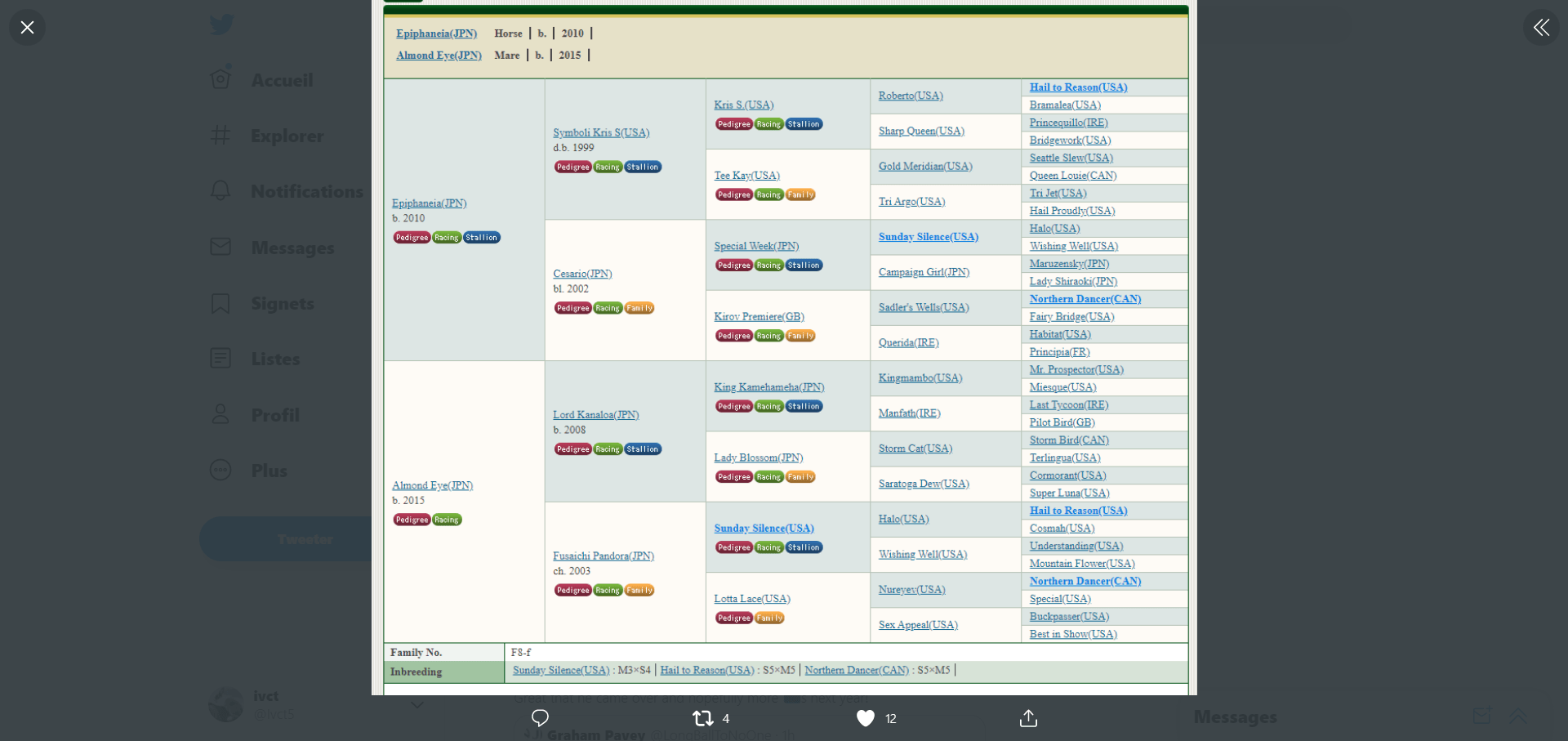This screenshot has width=1568, height=741.
Task: Click the retweet icon
Action: (x=702, y=718)
